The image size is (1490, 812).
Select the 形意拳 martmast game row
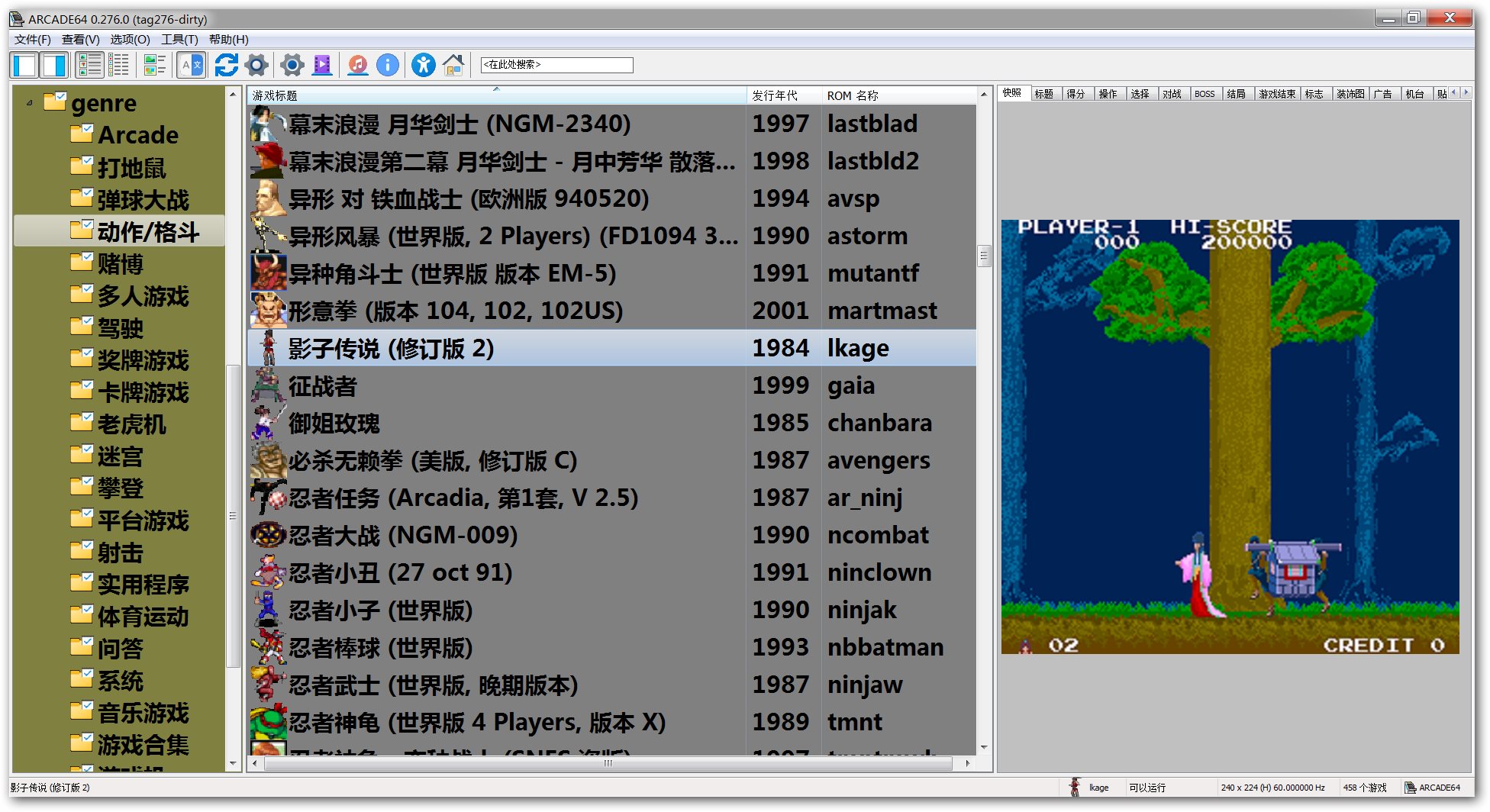[612, 311]
